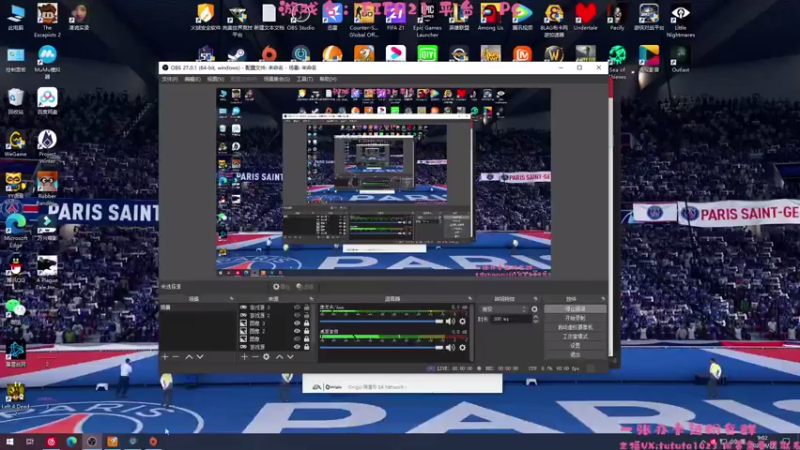This screenshot has width=800, height=450.
Task: Increase transition duration with stepper arrows
Action: pyautogui.click(x=535, y=317)
